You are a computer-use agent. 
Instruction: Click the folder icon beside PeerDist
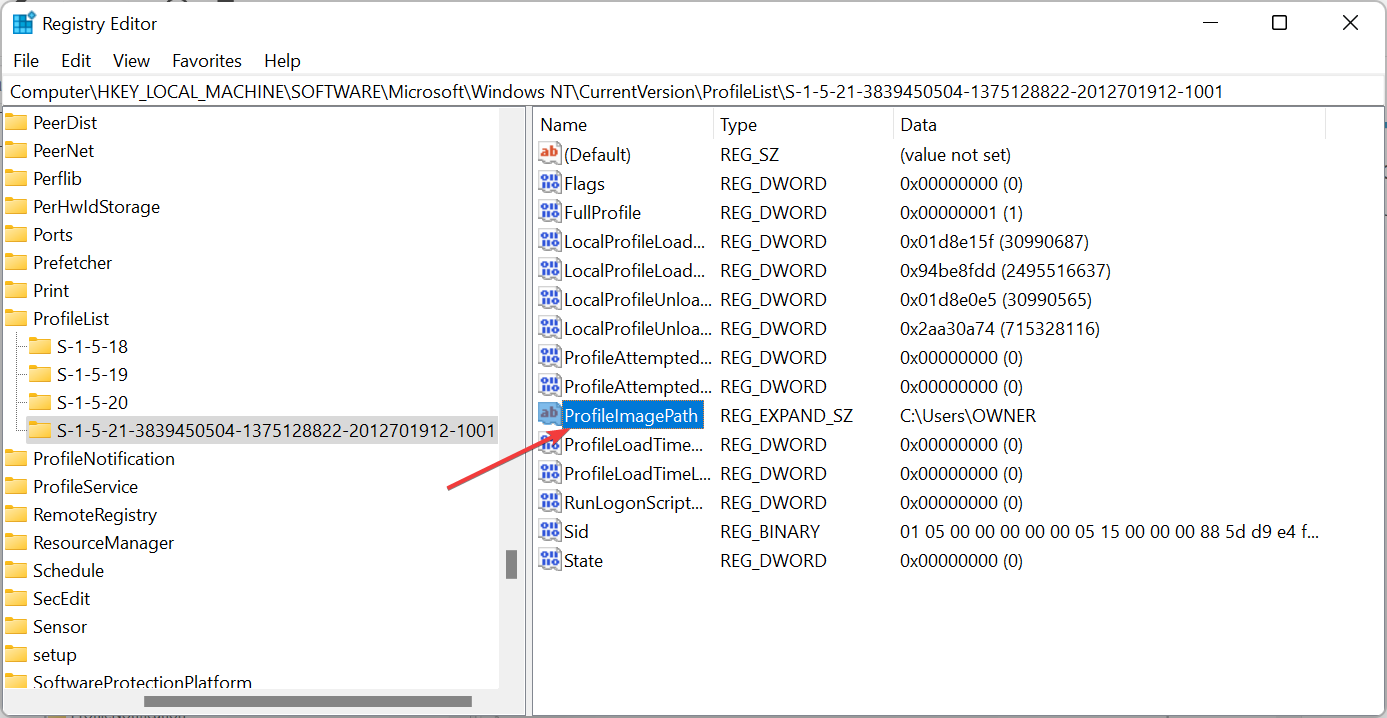[x=16, y=123]
